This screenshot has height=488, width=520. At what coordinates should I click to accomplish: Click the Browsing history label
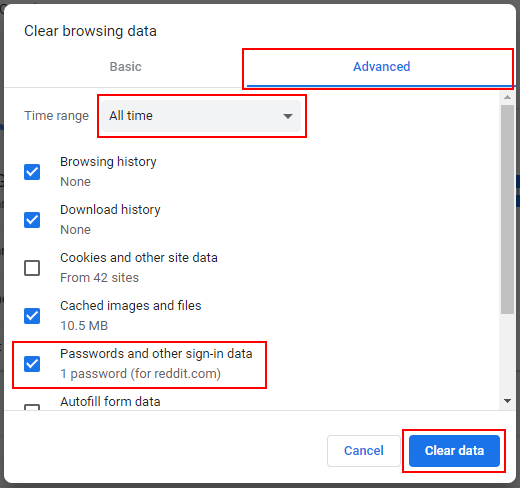(x=108, y=162)
